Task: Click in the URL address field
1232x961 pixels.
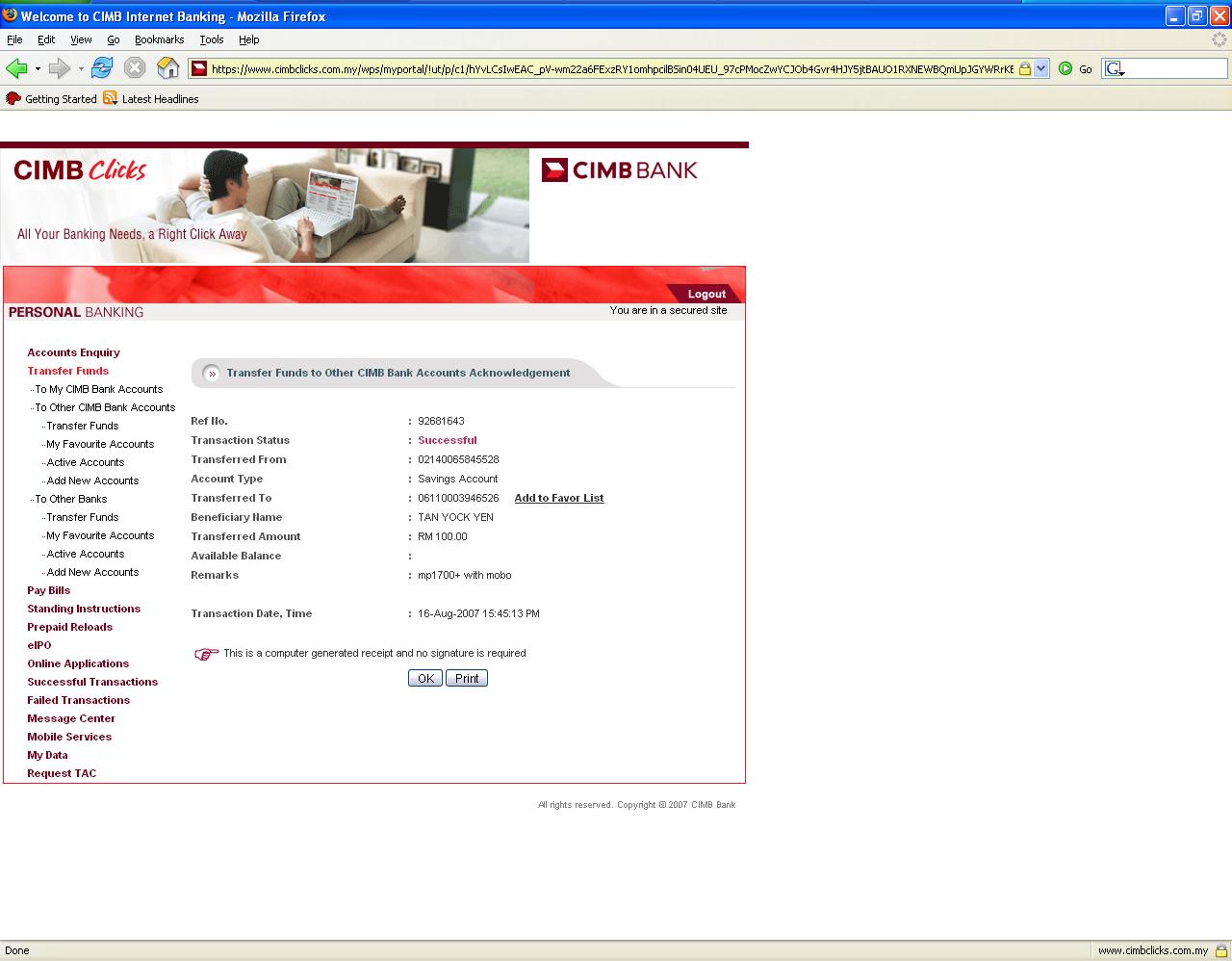Action: [x=612, y=68]
